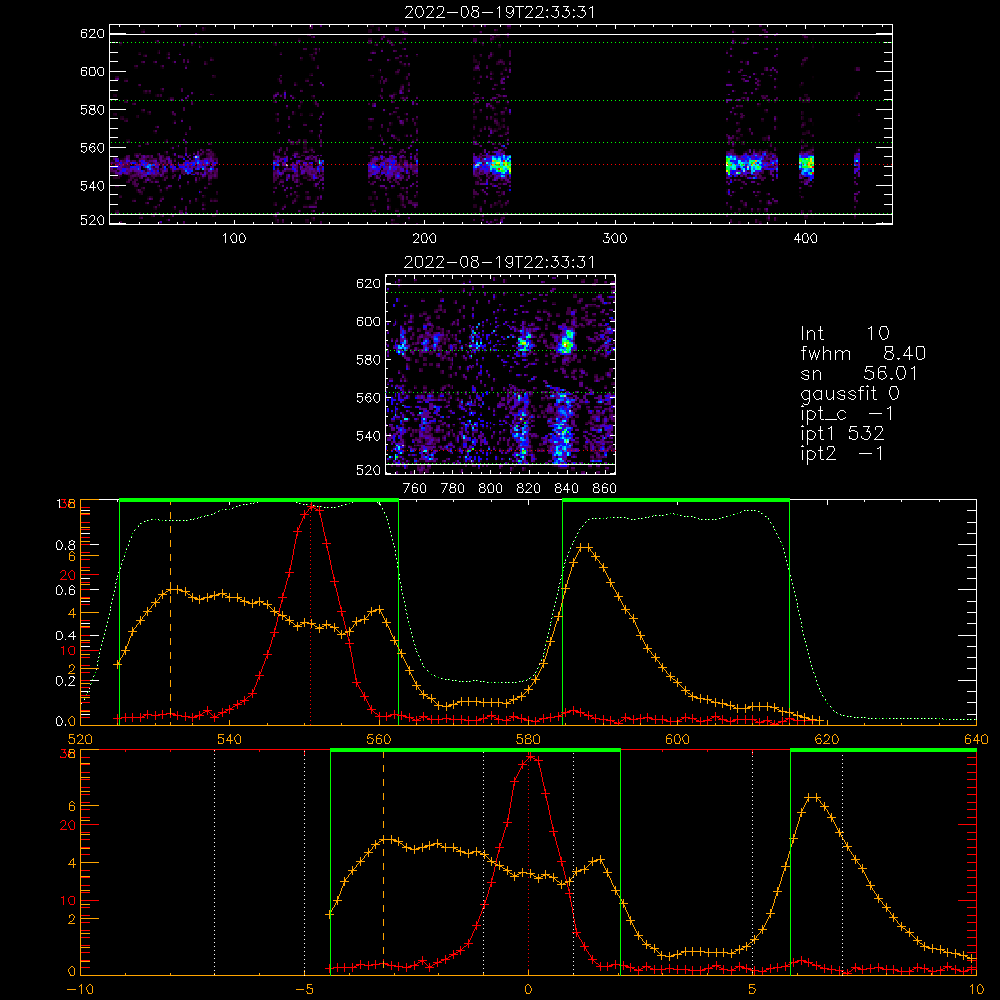This screenshot has width=1000, height=1000.
Task: Click x-axis label -5 on bottom profile plot
Action: pos(304,989)
